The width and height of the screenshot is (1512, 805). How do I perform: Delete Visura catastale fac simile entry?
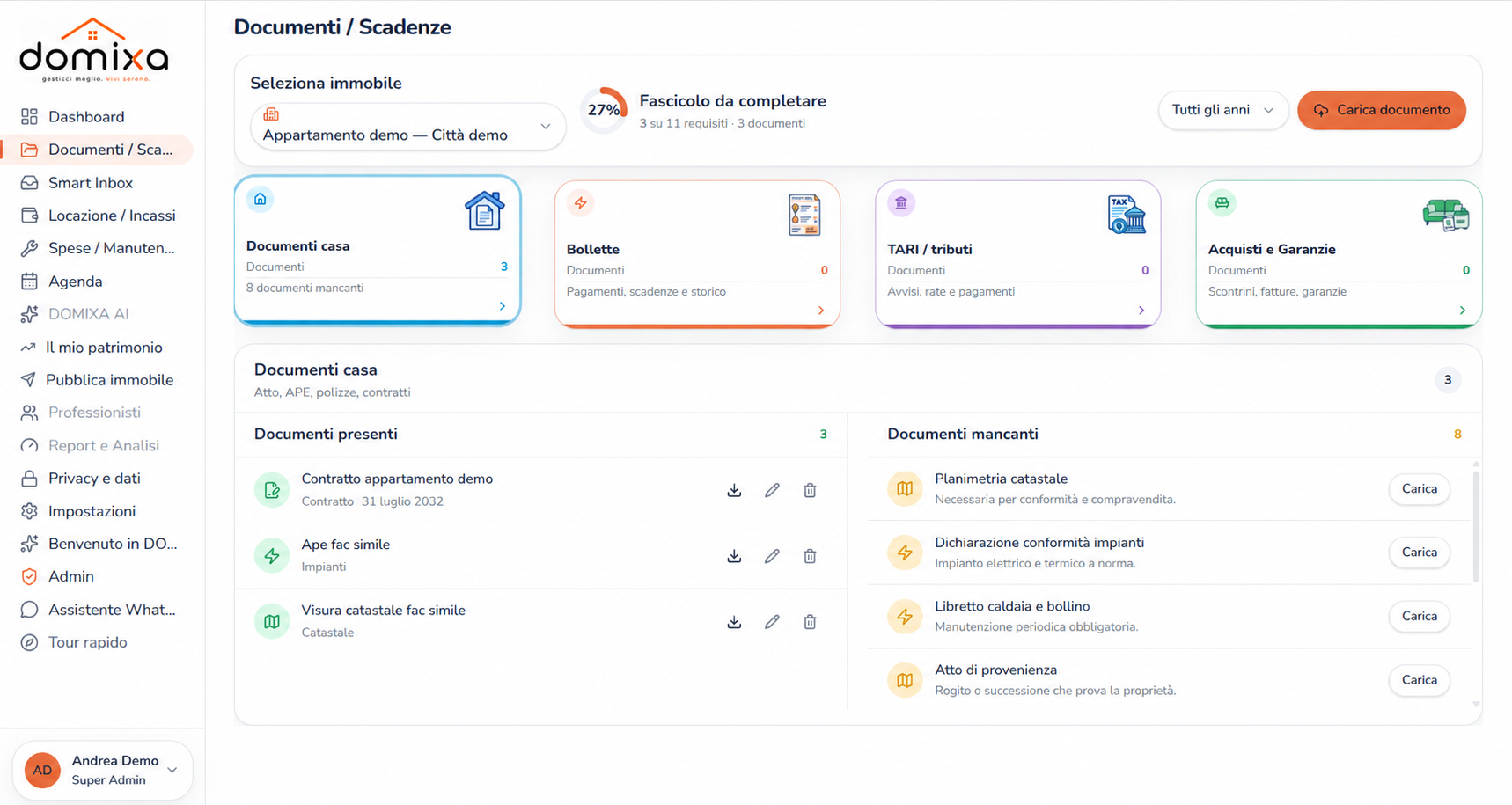tap(810, 622)
